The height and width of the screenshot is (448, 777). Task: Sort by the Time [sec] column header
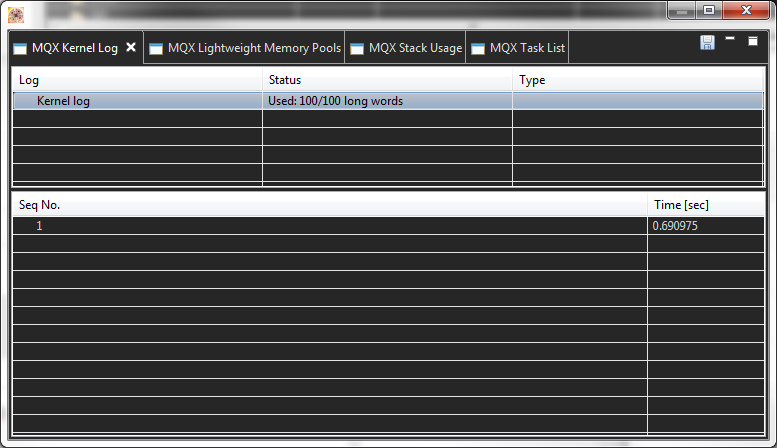tap(706, 205)
